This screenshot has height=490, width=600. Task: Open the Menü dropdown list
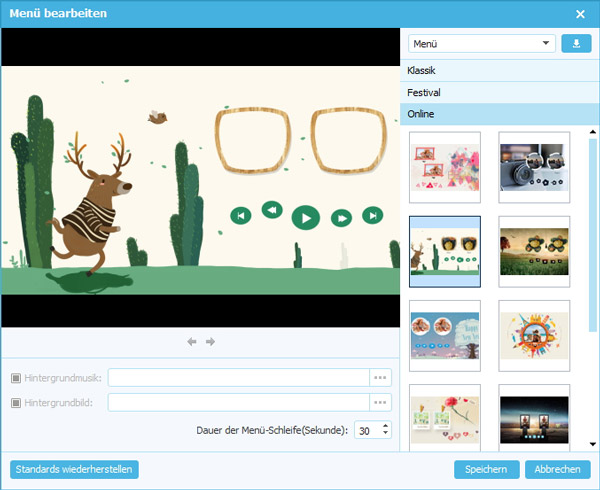[x=482, y=44]
